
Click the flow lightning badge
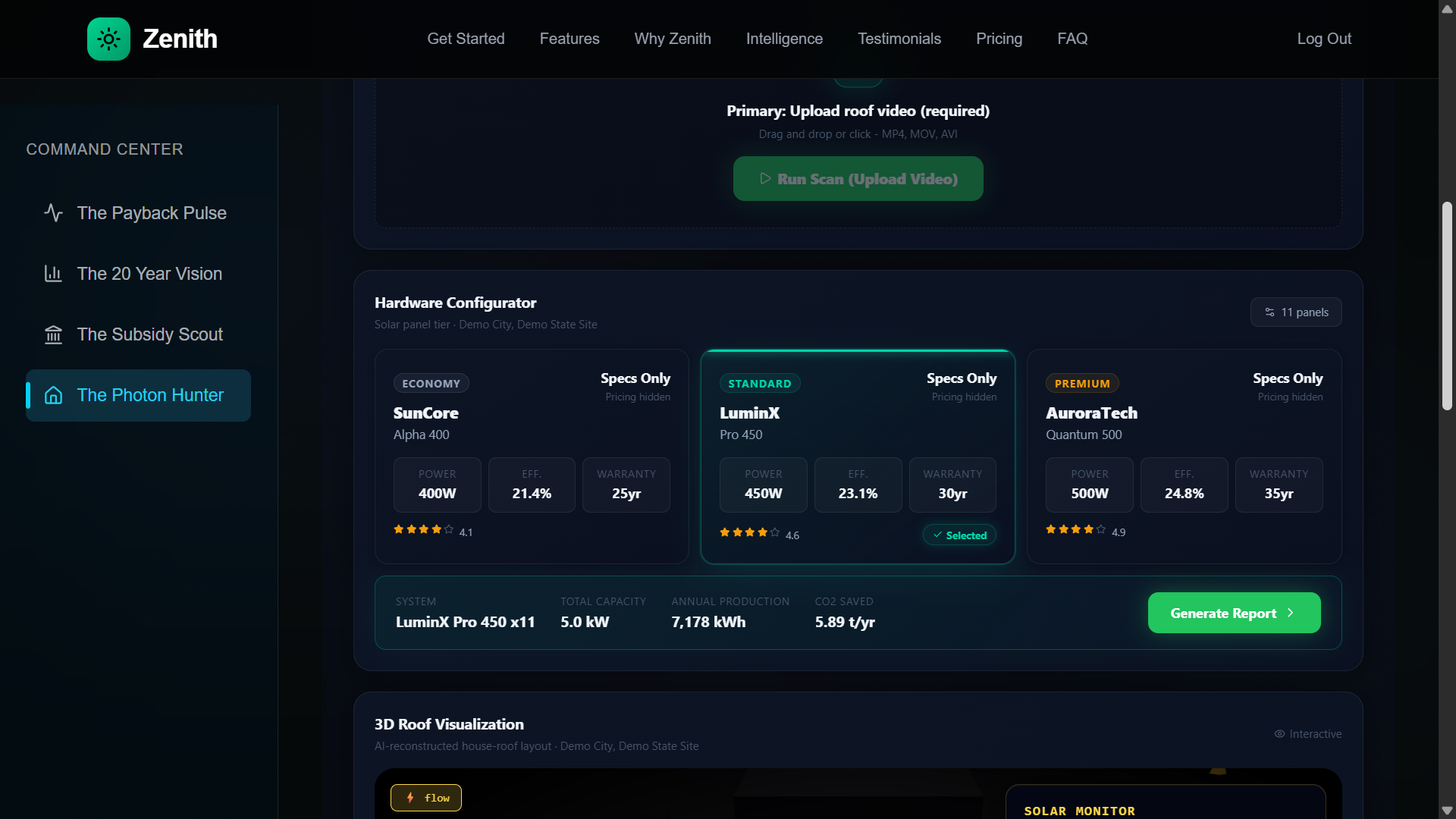425,798
